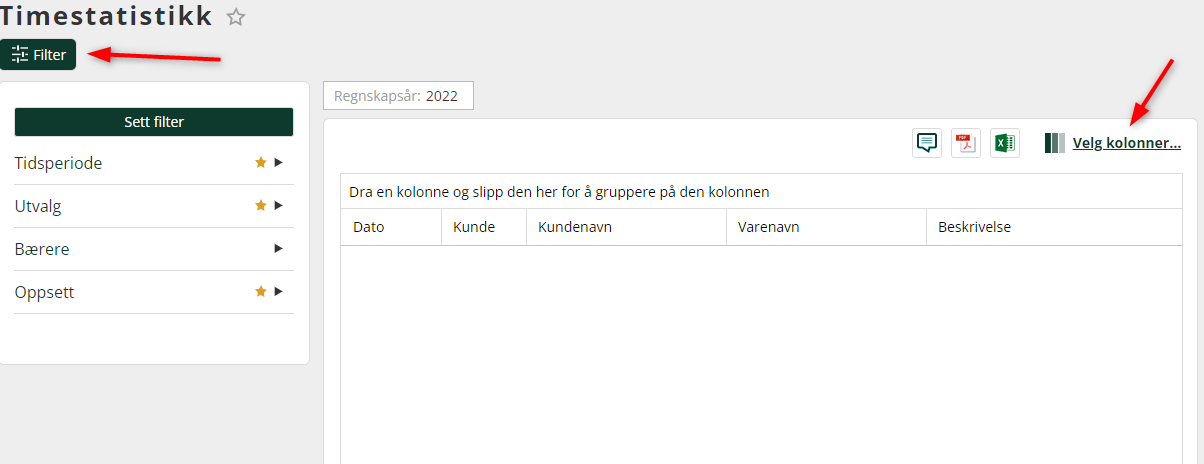Export table to Excel icon
This screenshot has height=464, width=1204.
[x=1005, y=143]
